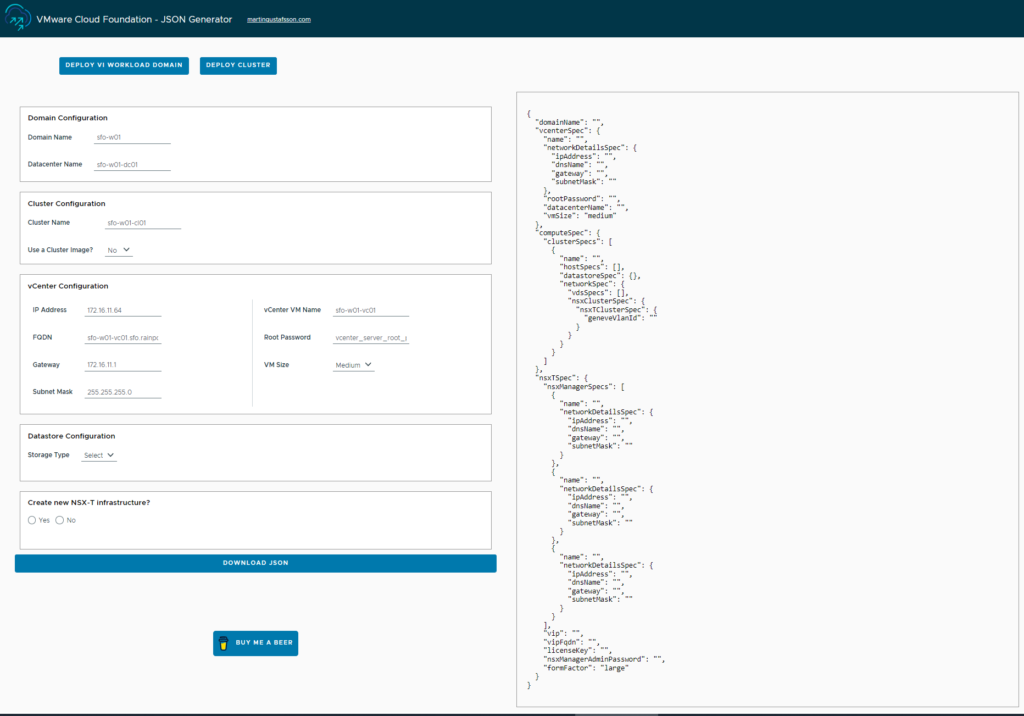Image resolution: width=1024 pixels, height=716 pixels.
Task: Switch to Deploy VI Workload Domain
Action: click(124, 65)
